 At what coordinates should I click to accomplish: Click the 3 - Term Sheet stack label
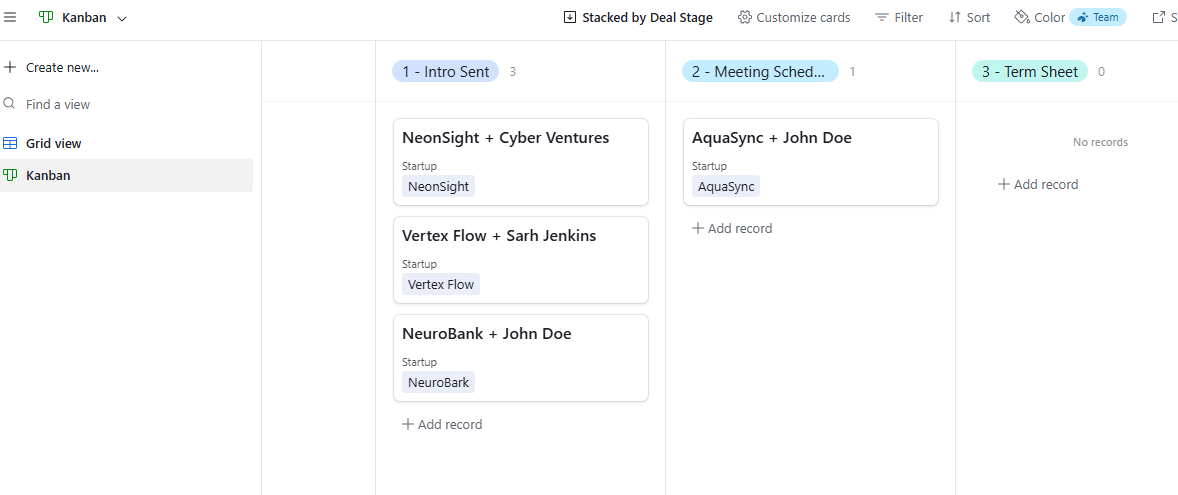coord(1029,71)
